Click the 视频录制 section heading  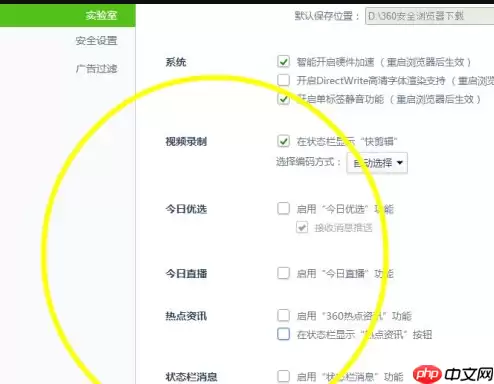click(x=186, y=142)
